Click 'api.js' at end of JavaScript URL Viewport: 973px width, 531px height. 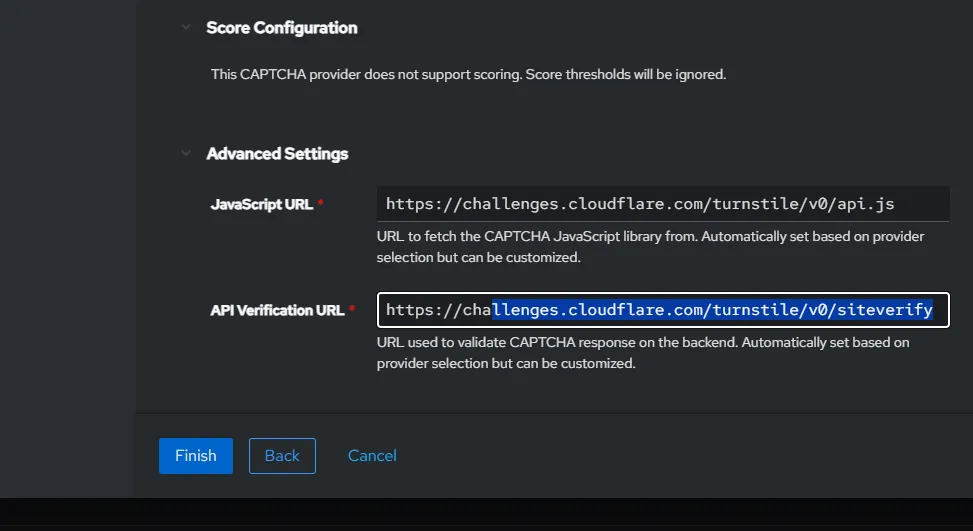click(863, 204)
